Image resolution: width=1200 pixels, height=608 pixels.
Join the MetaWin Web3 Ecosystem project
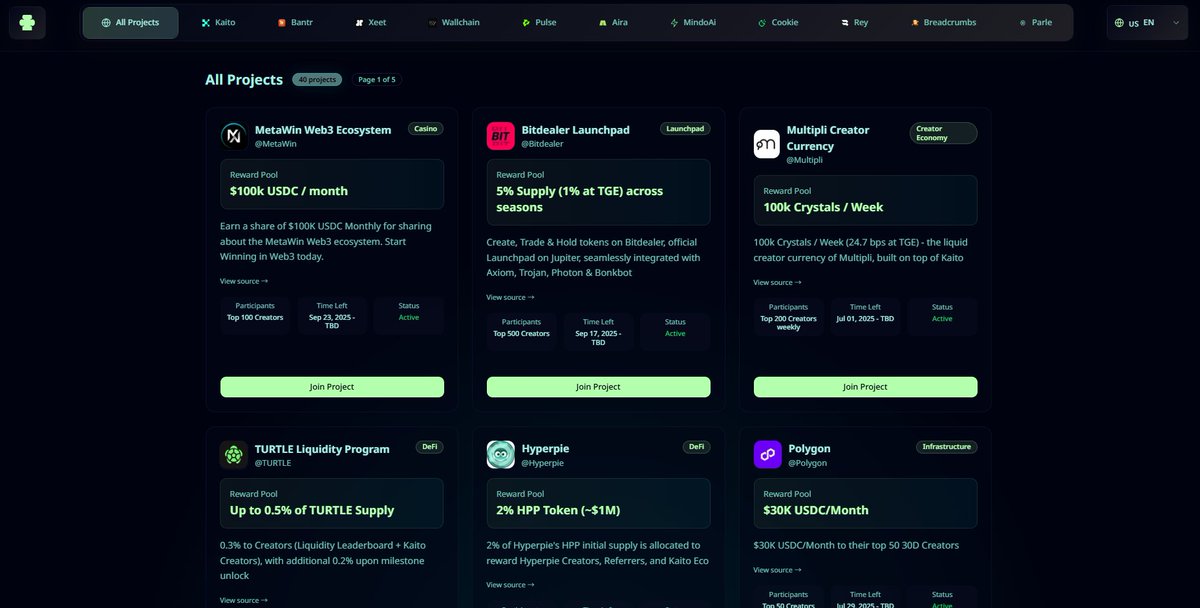click(x=332, y=387)
